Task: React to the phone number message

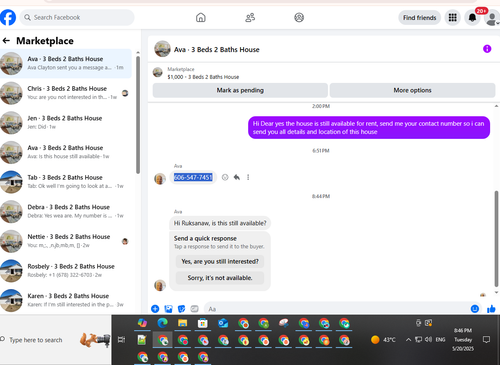Action: 225,177
